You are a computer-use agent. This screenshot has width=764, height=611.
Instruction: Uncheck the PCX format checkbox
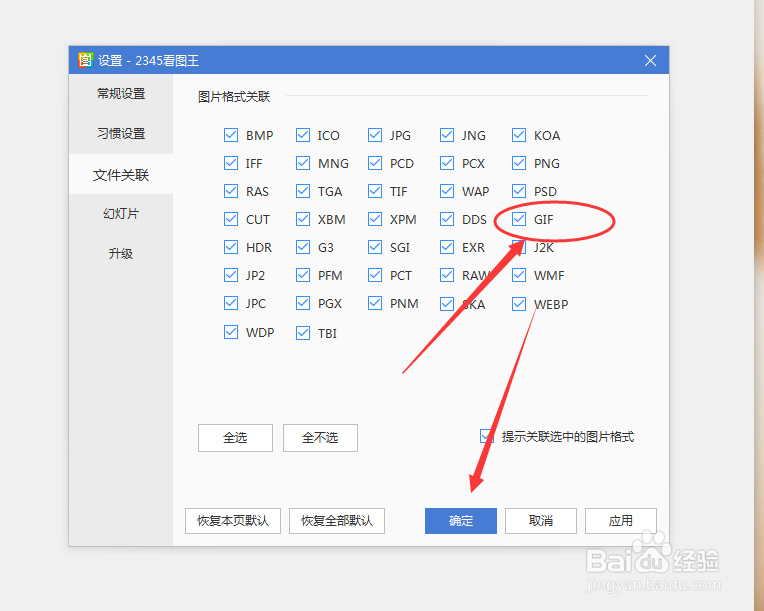(447, 163)
